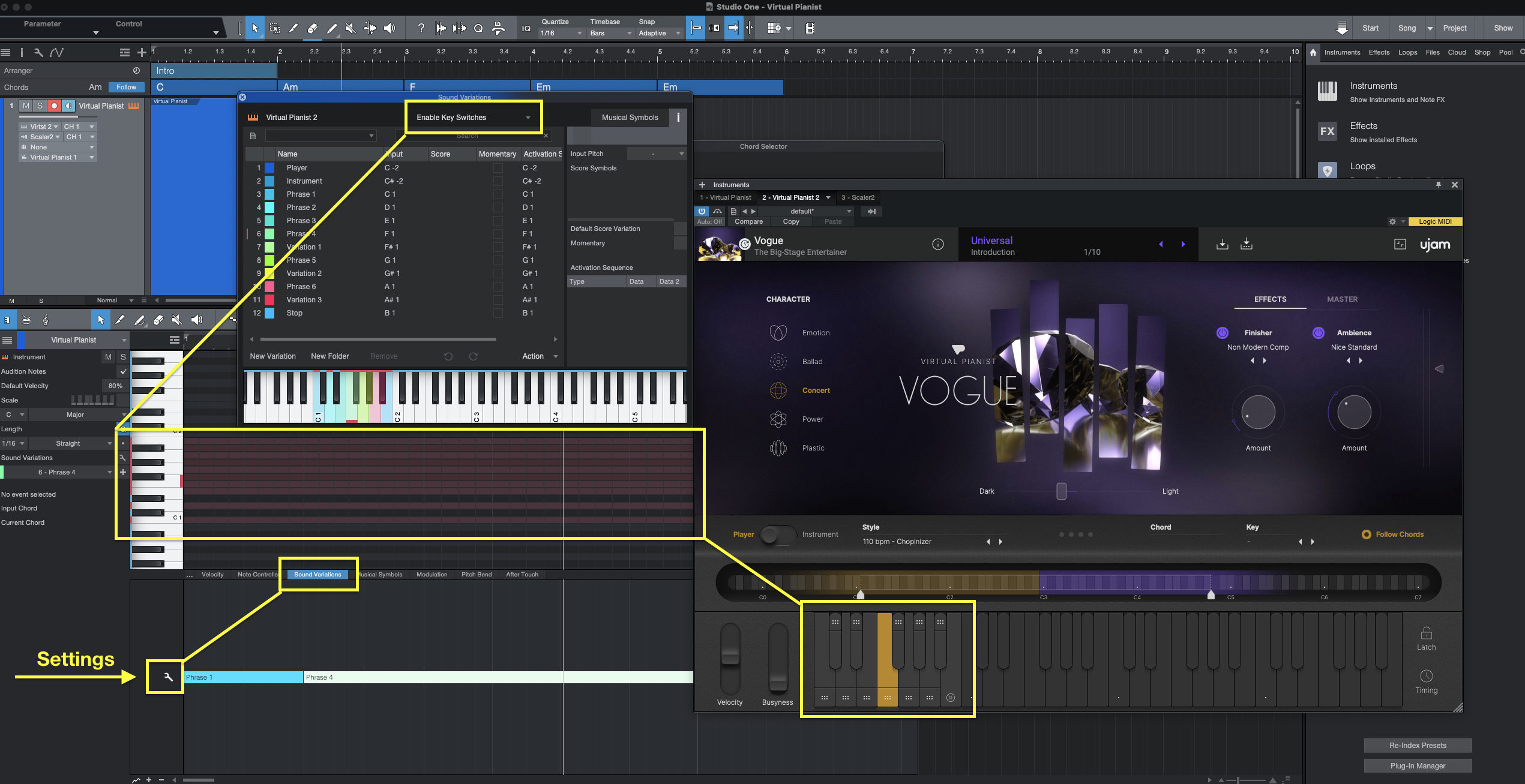
Task: Open the Timebase Bars dropdown
Action: pos(610,34)
